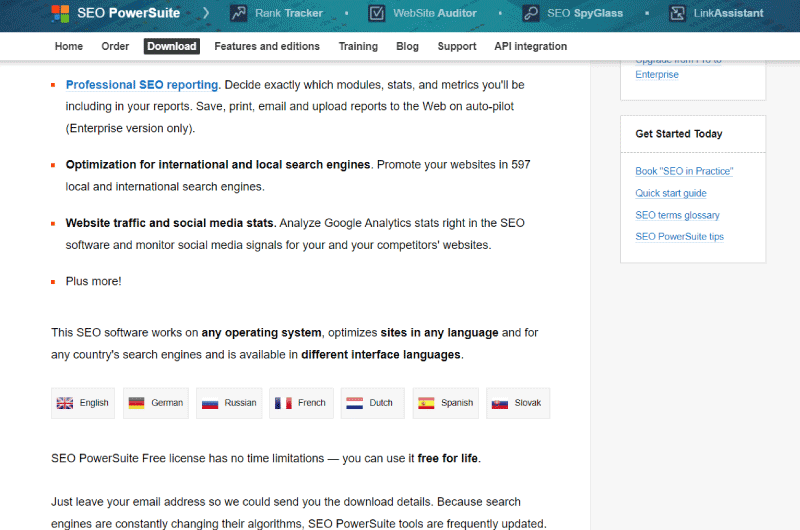
Task: Select the Dutch language label
Action: (x=381, y=403)
